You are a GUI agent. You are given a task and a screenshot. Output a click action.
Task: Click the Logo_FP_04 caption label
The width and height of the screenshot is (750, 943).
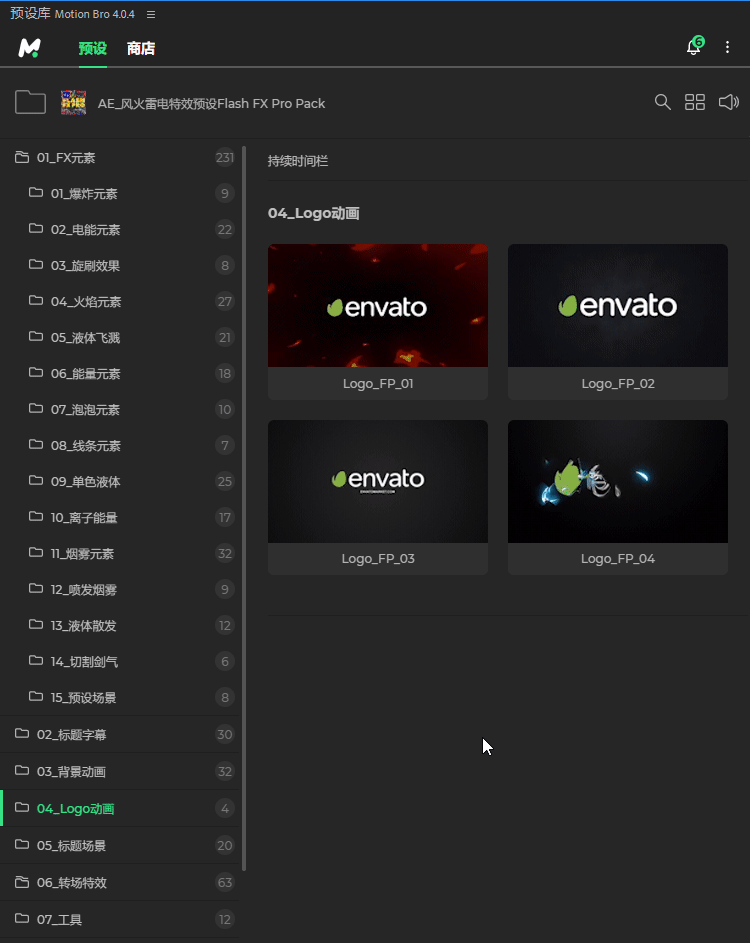(618, 559)
